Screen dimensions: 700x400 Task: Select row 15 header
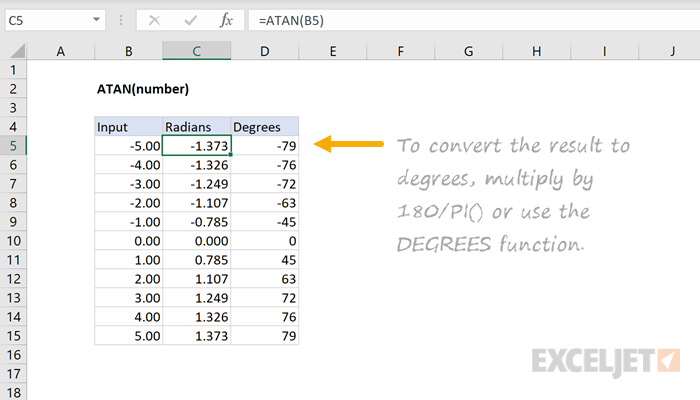(13, 335)
